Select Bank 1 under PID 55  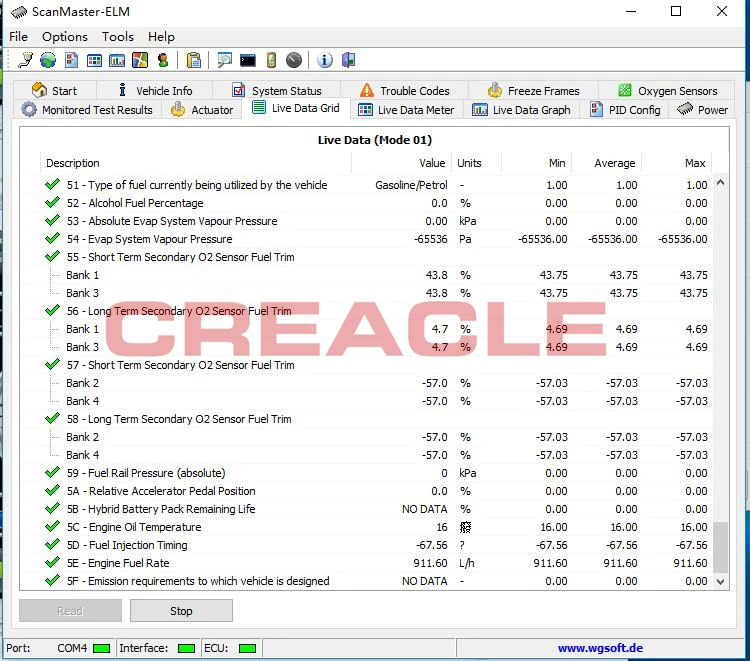pyautogui.click(x=82, y=275)
